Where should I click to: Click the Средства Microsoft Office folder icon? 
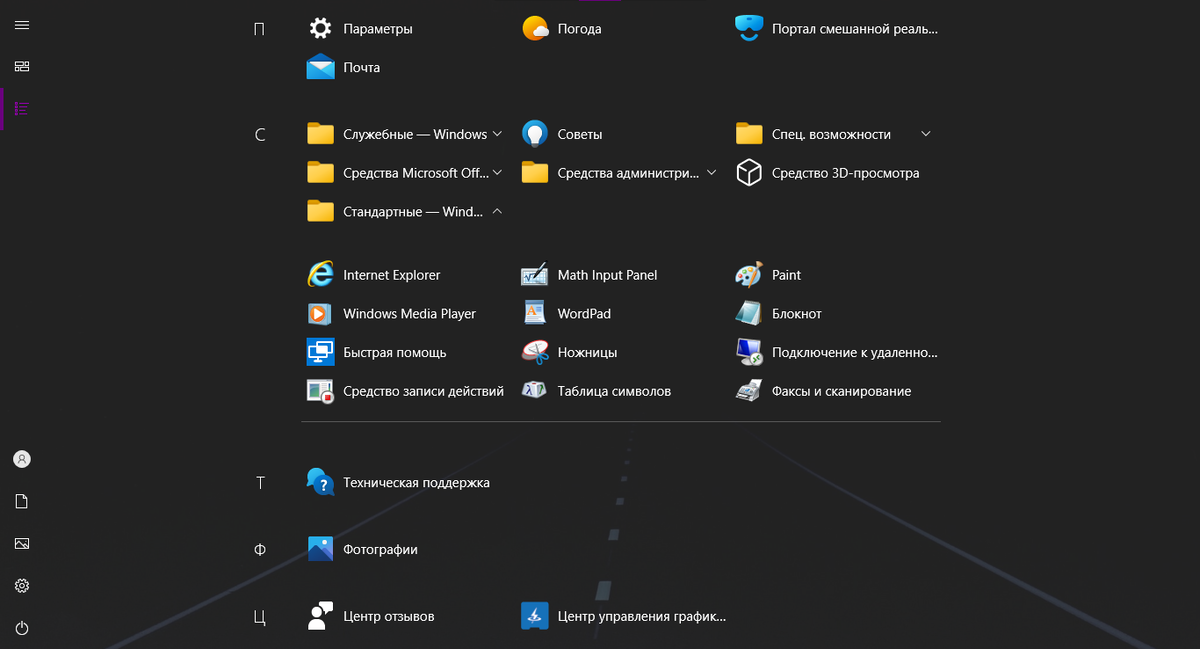click(320, 173)
